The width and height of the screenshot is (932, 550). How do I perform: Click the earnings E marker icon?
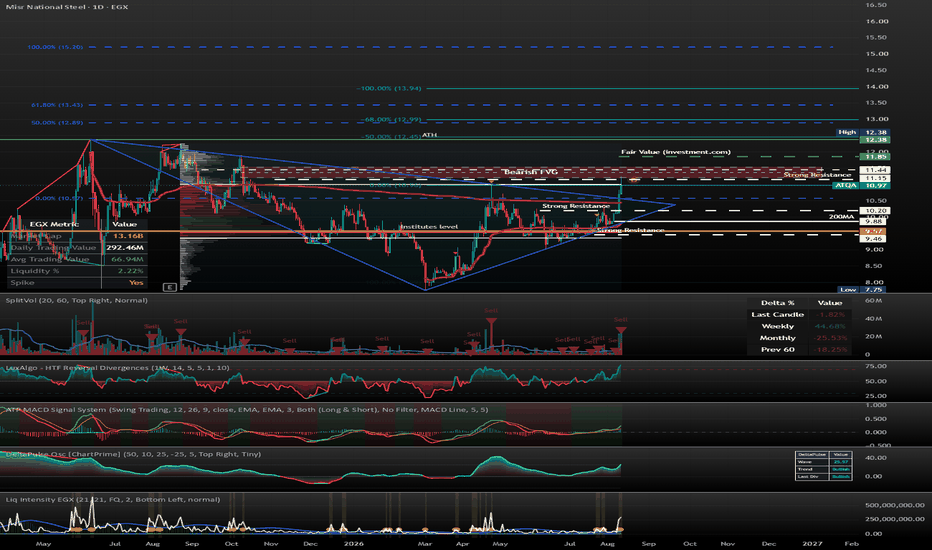point(170,287)
